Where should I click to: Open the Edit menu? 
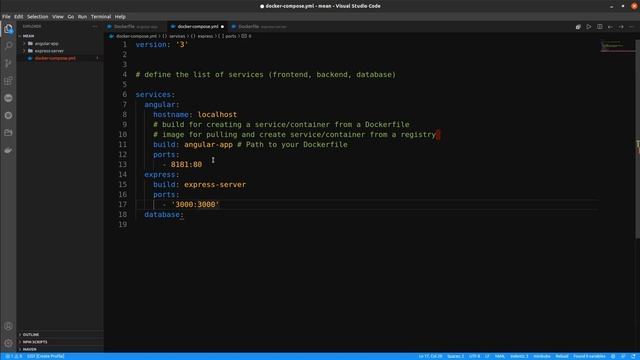pos(18,17)
